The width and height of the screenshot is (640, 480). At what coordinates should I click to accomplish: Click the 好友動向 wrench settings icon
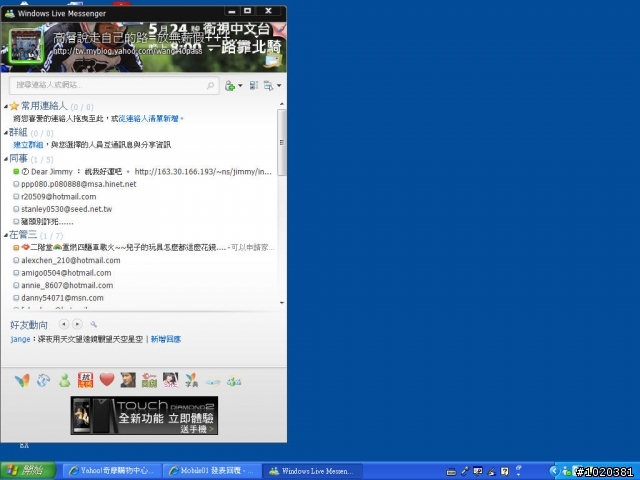93,324
